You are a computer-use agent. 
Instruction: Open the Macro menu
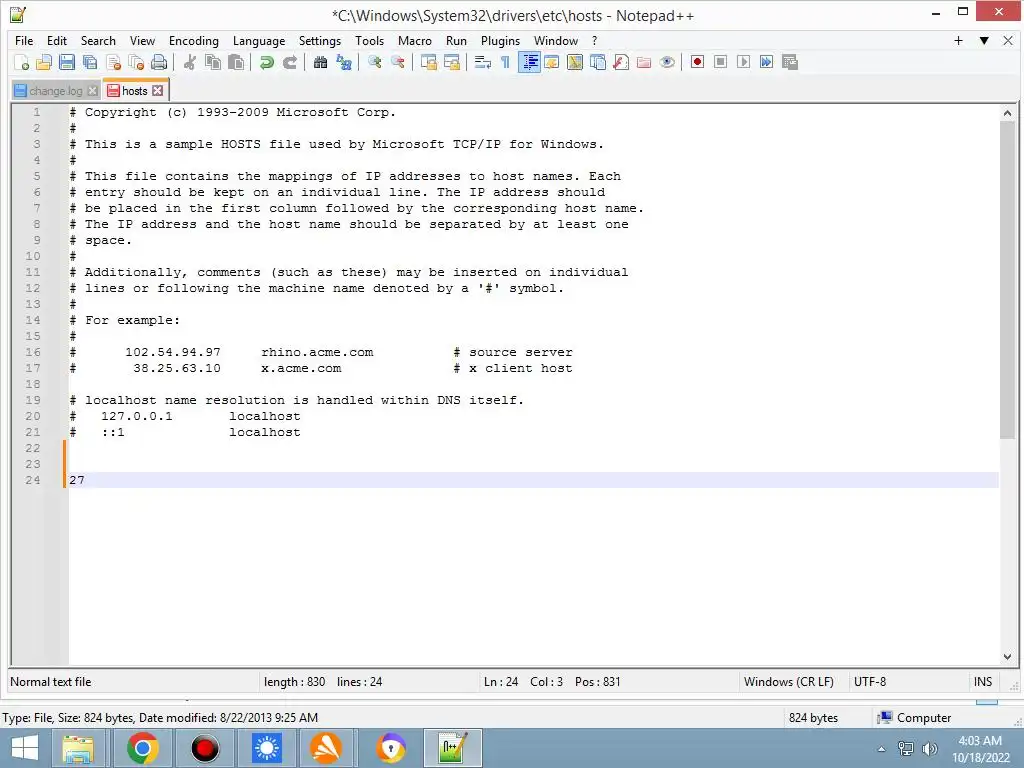[x=415, y=40]
